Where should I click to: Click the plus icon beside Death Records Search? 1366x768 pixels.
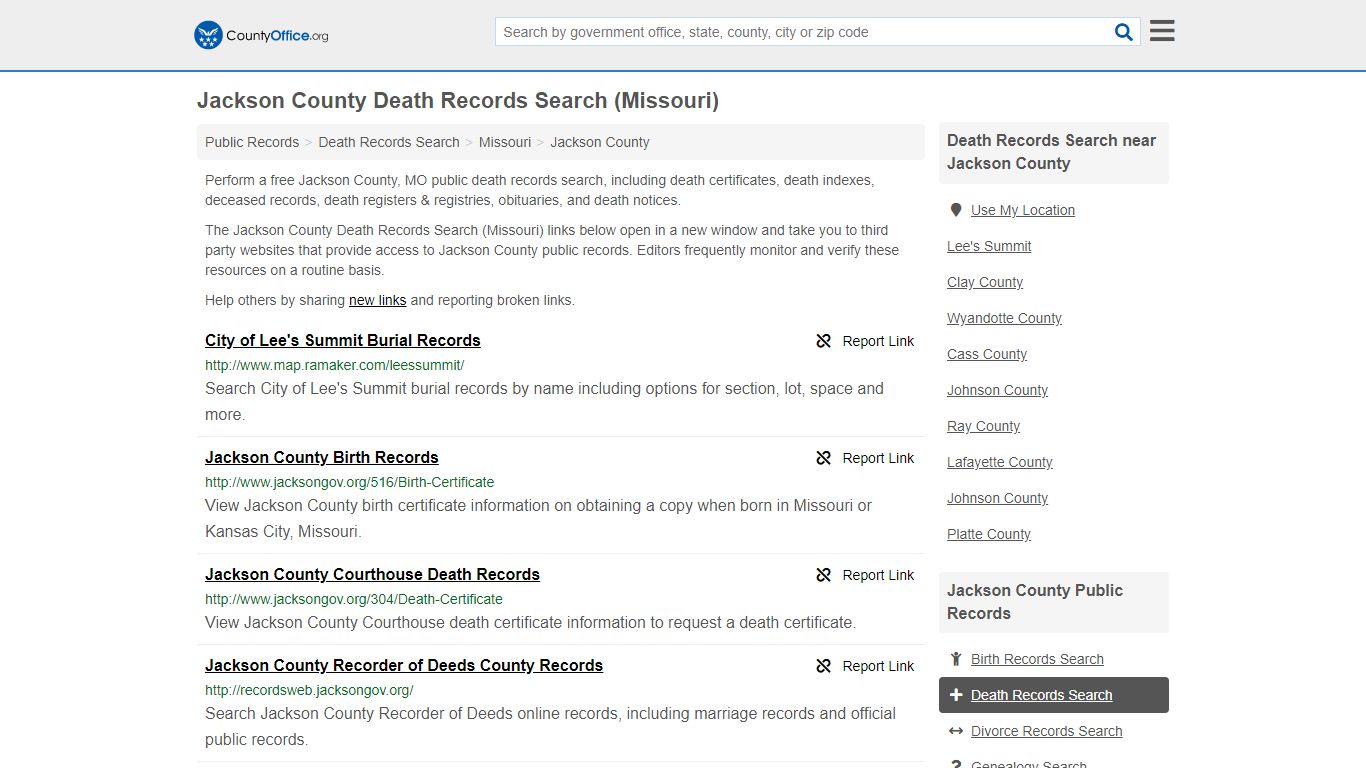pyautogui.click(x=956, y=695)
